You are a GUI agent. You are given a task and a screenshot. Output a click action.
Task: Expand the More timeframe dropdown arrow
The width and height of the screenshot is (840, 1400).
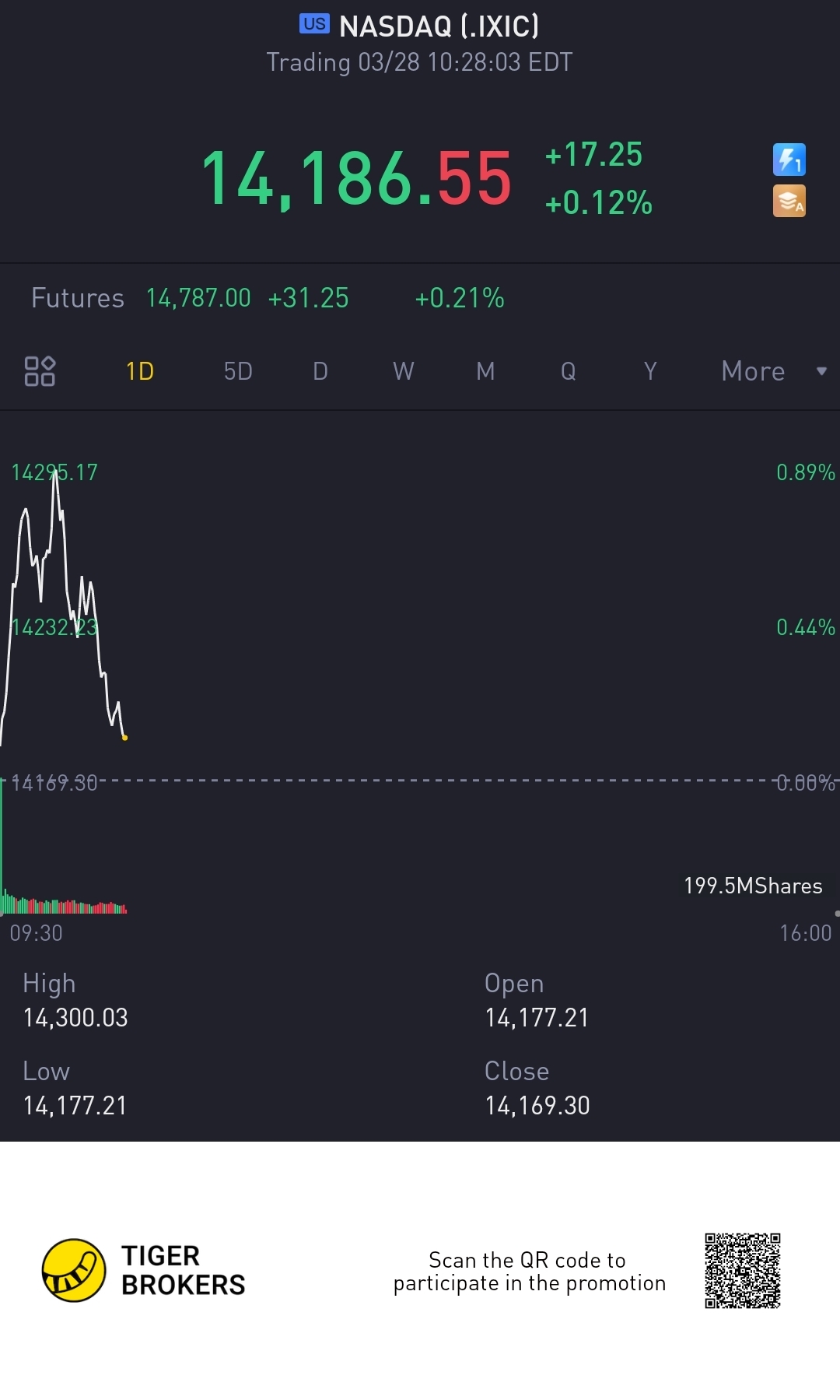pyautogui.click(x=821, y=371)
